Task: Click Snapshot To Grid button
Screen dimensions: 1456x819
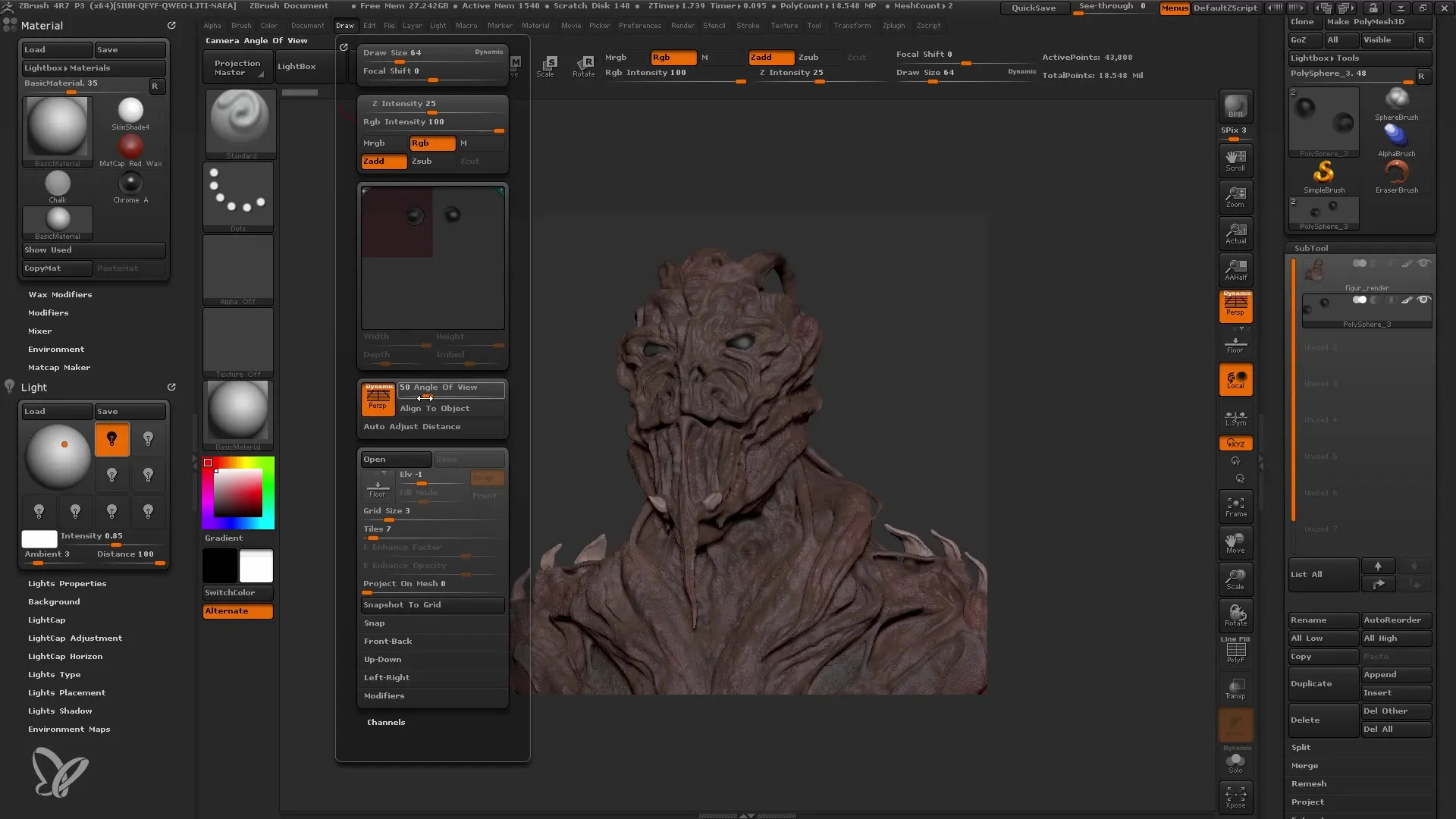Action: pos(433,605)
